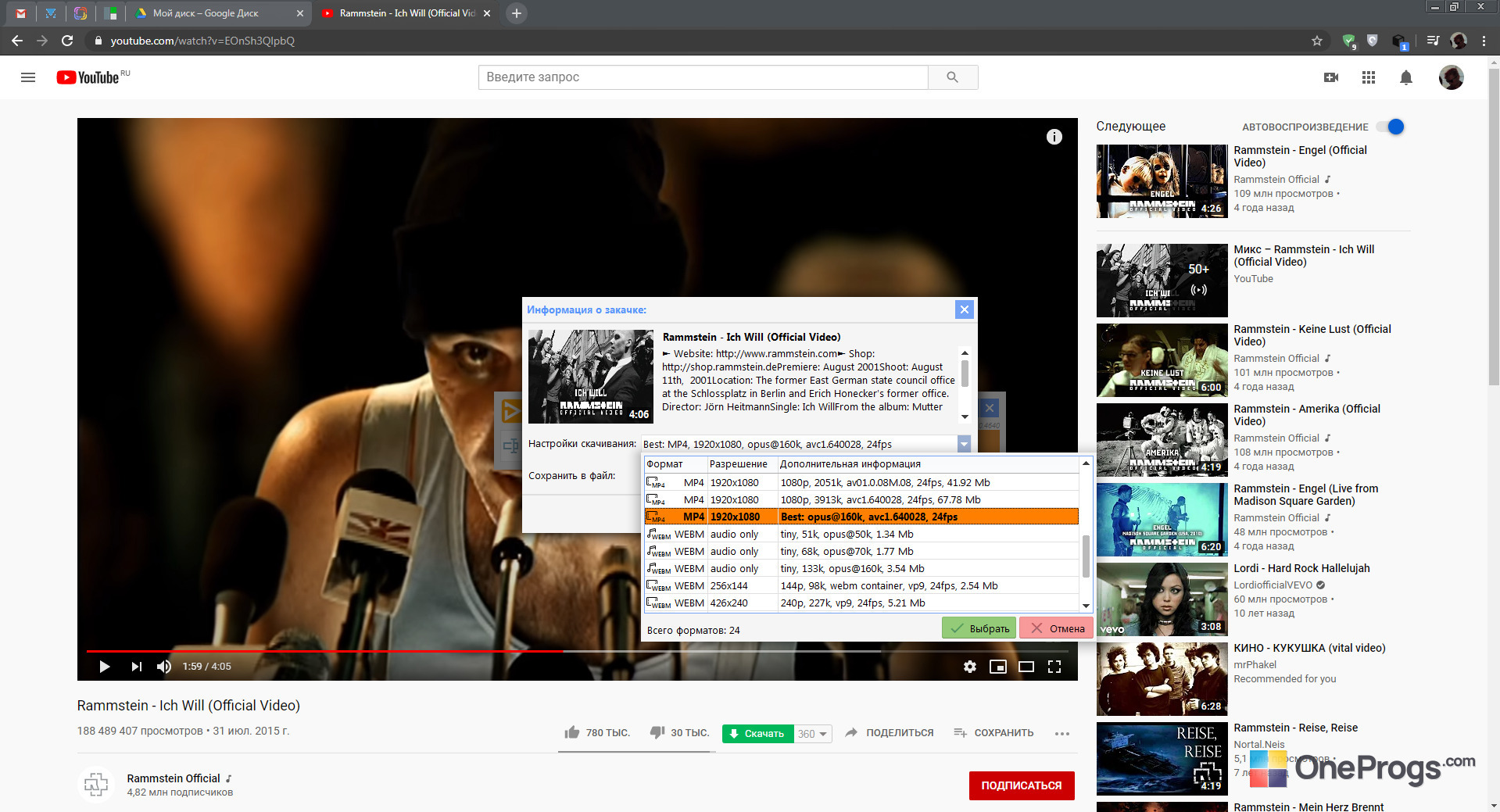The width and height of the screenshot is (1500, 812).
Task: Expand the download settings dropdown
Action: (964, 444)
